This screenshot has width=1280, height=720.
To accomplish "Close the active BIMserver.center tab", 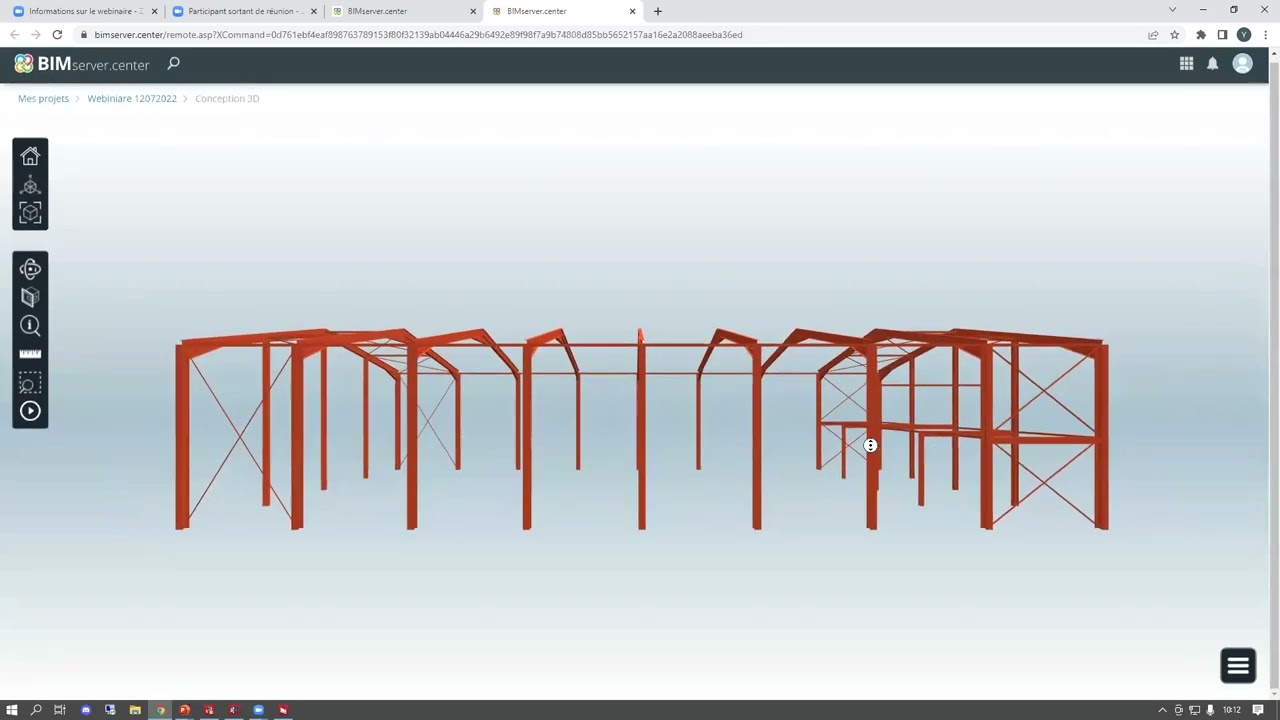I will (632, 11).
